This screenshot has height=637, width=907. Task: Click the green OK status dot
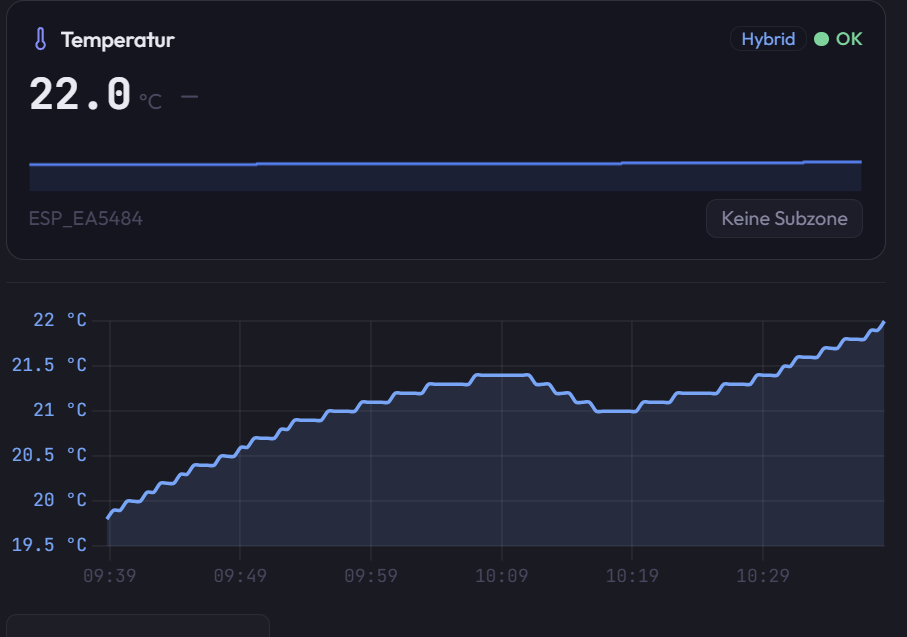click(822, 39)
